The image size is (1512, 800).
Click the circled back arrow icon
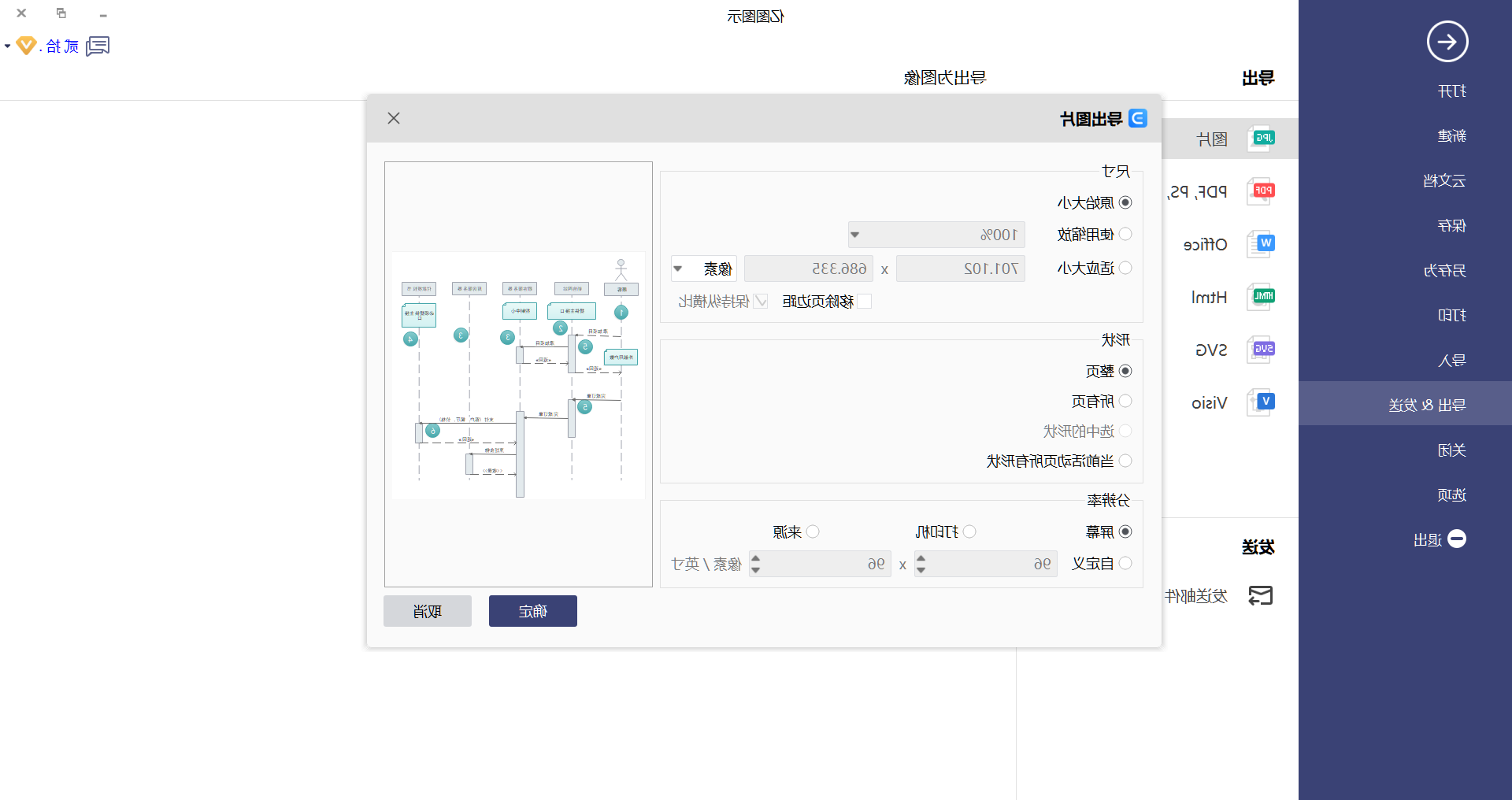click(x=1447, y=41)
